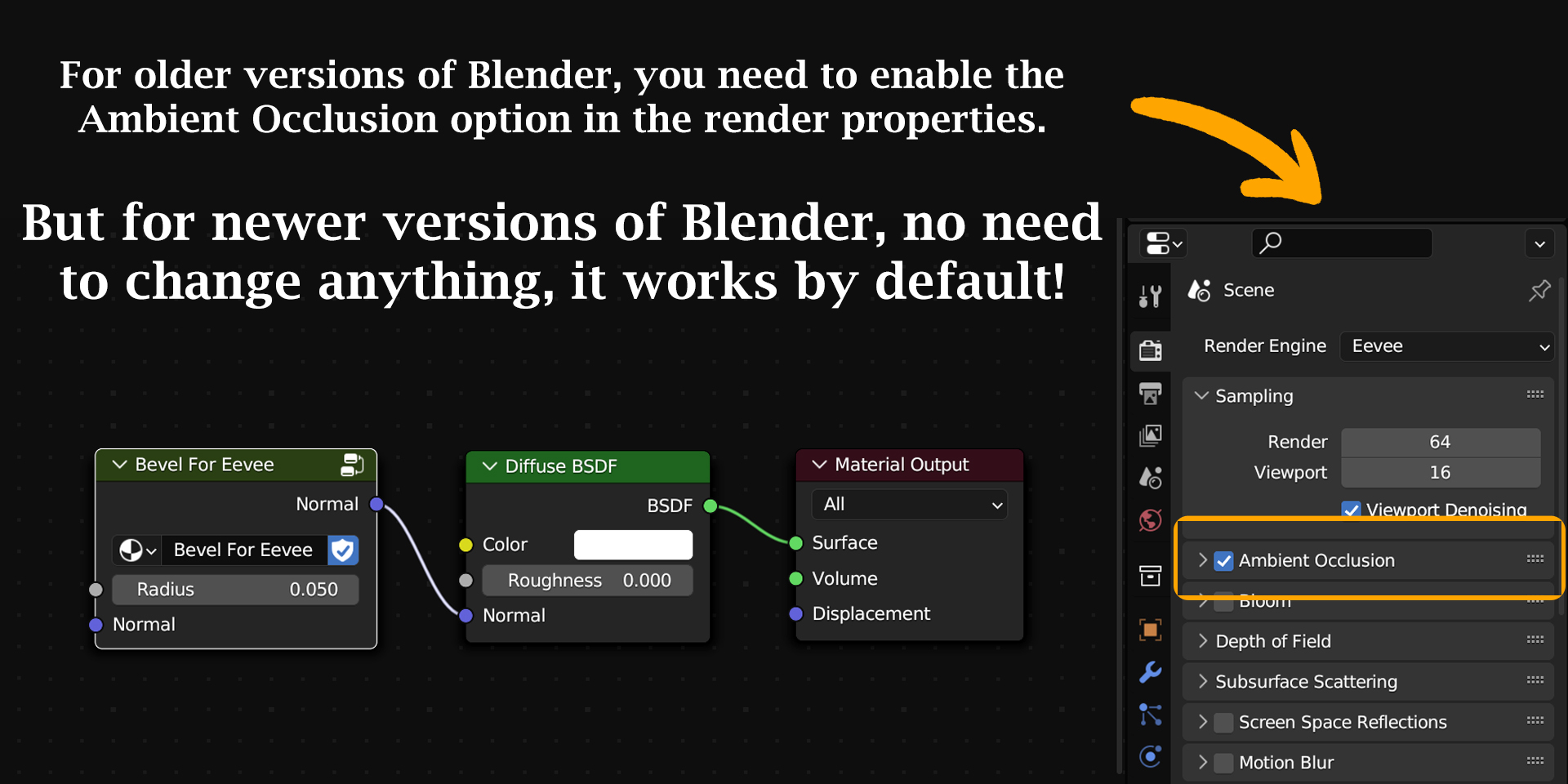The height and width of the screenshot is (784, 1568).
Task: Open the Physics properties tab
Action: pyautogui.click(x=1151, y=757)
